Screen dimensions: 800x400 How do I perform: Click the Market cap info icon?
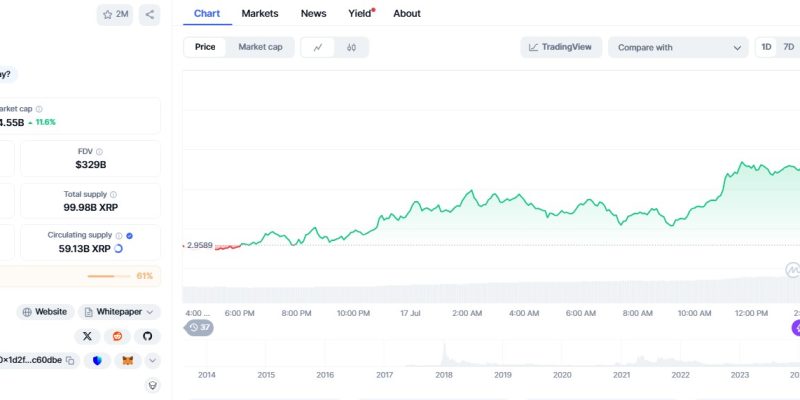tap(39, 109)
